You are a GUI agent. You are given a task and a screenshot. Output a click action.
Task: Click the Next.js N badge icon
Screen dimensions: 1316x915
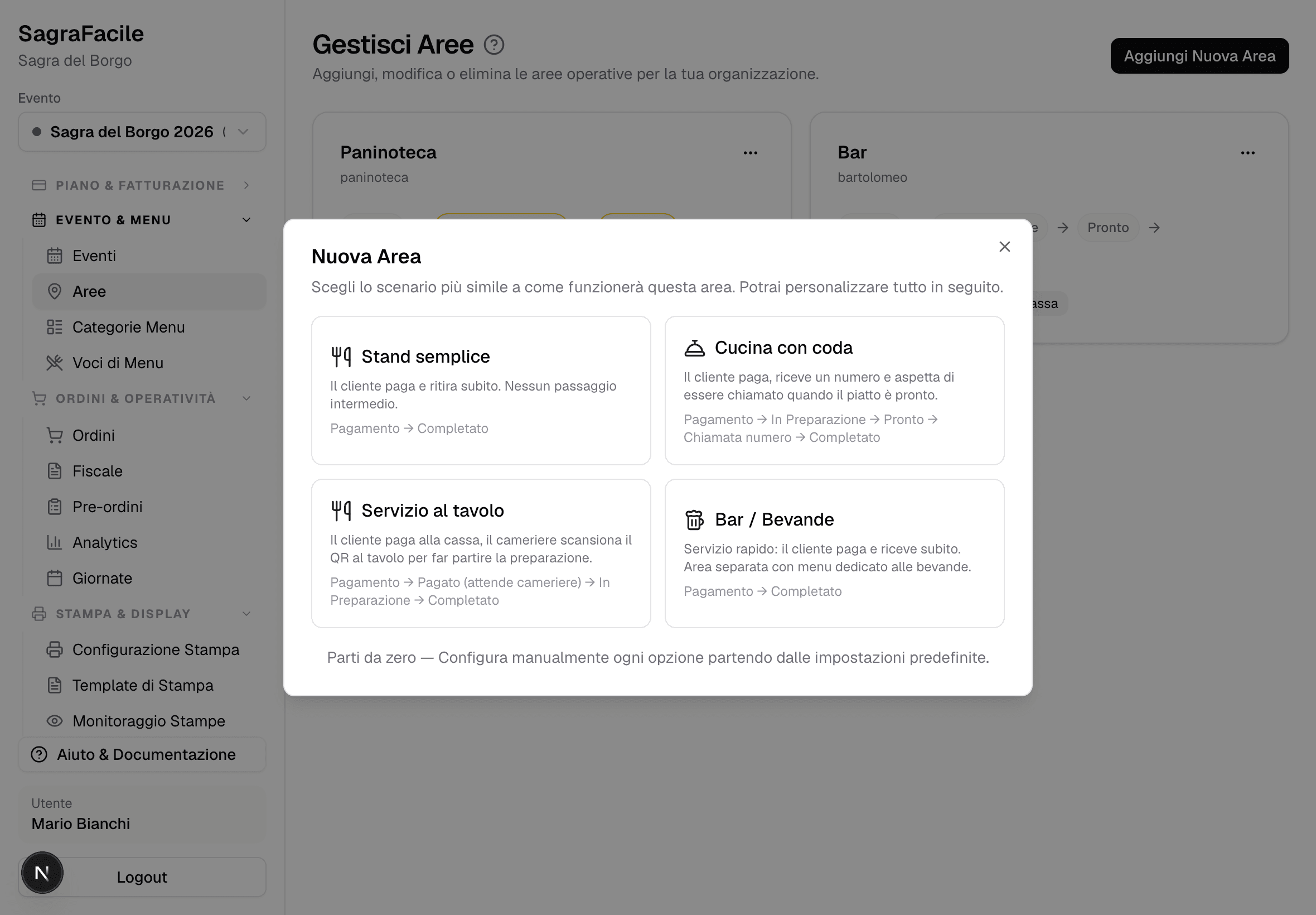[x=42, y=873]
